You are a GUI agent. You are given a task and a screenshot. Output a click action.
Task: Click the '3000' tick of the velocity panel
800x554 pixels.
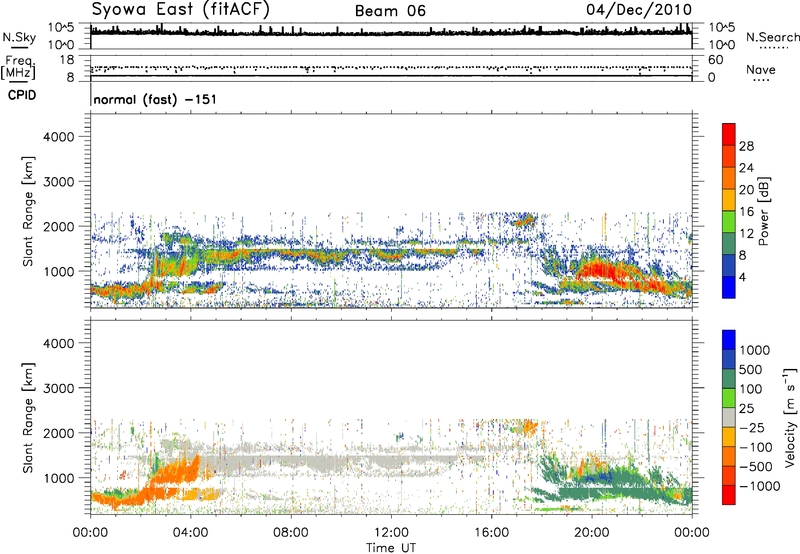click(58, 388)
